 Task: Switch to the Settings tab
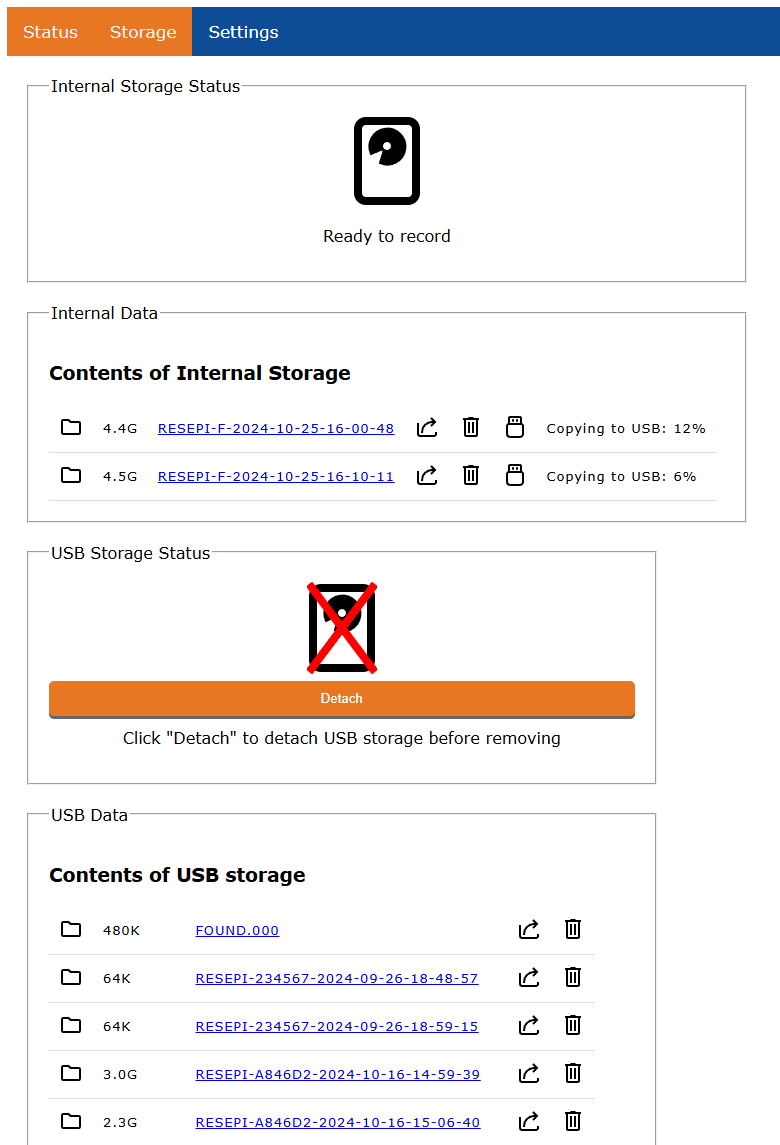[243, 31]
